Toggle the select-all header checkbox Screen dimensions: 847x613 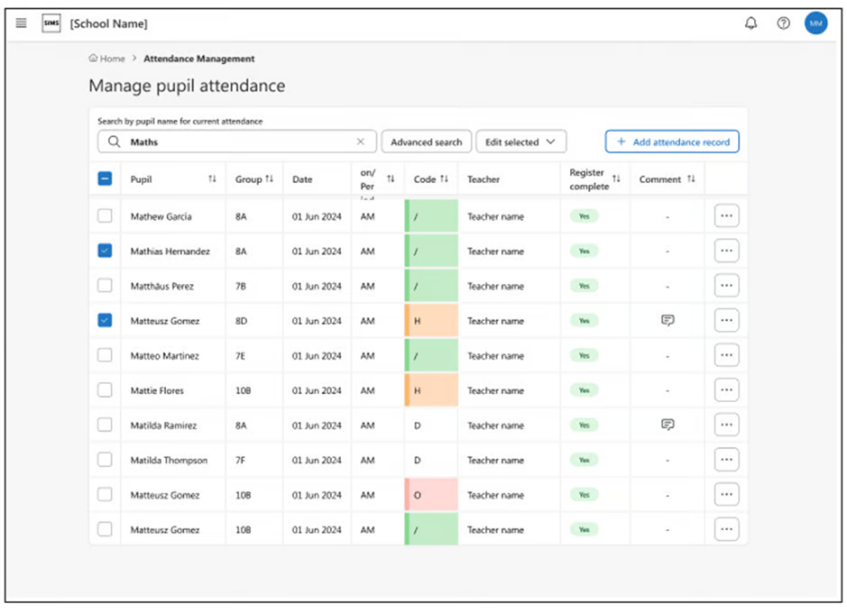coord(105,179)
